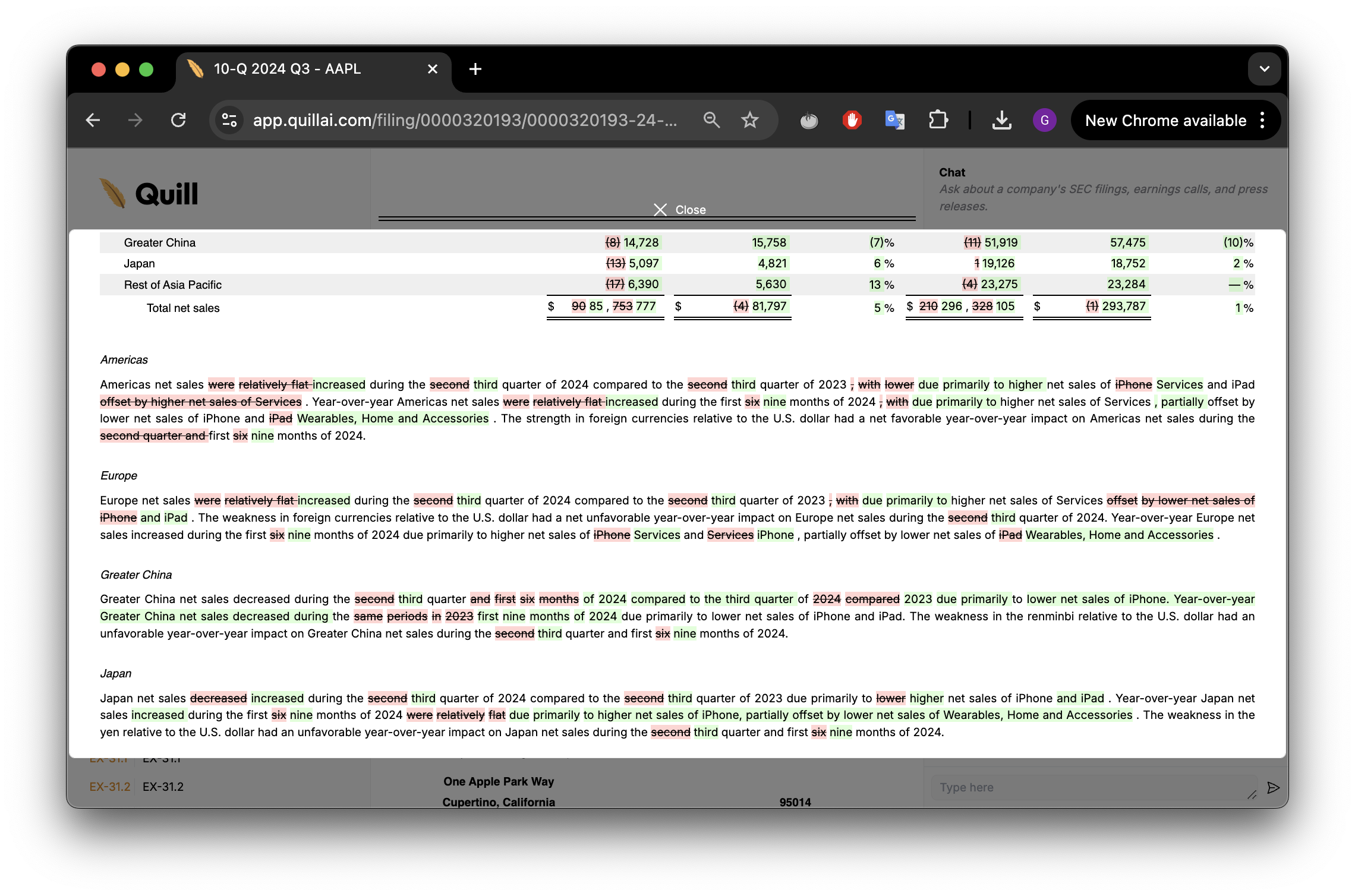
Task: Open the red hand blocker extension
Action: click(852, 121)
